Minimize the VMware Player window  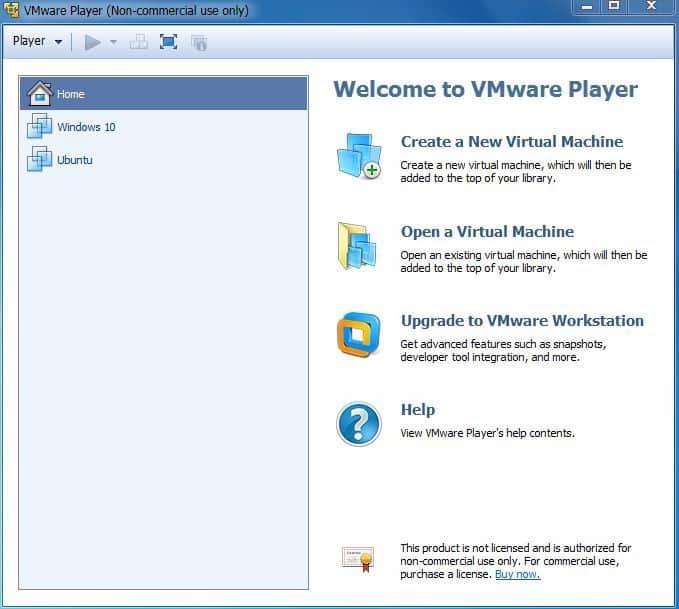pos(587,6)
